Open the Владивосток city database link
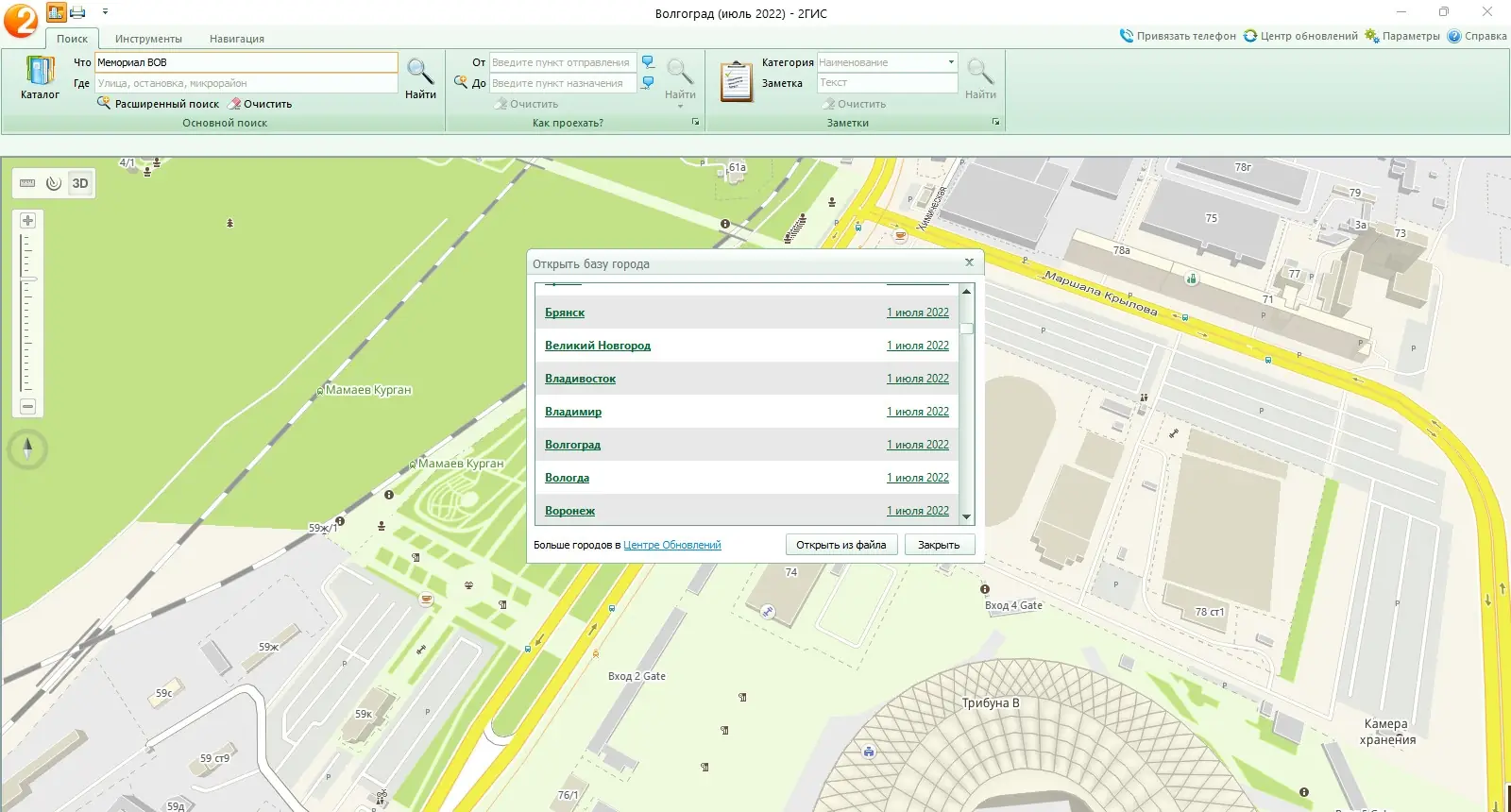Viewport: 1511px width, 812px height. 580,379
